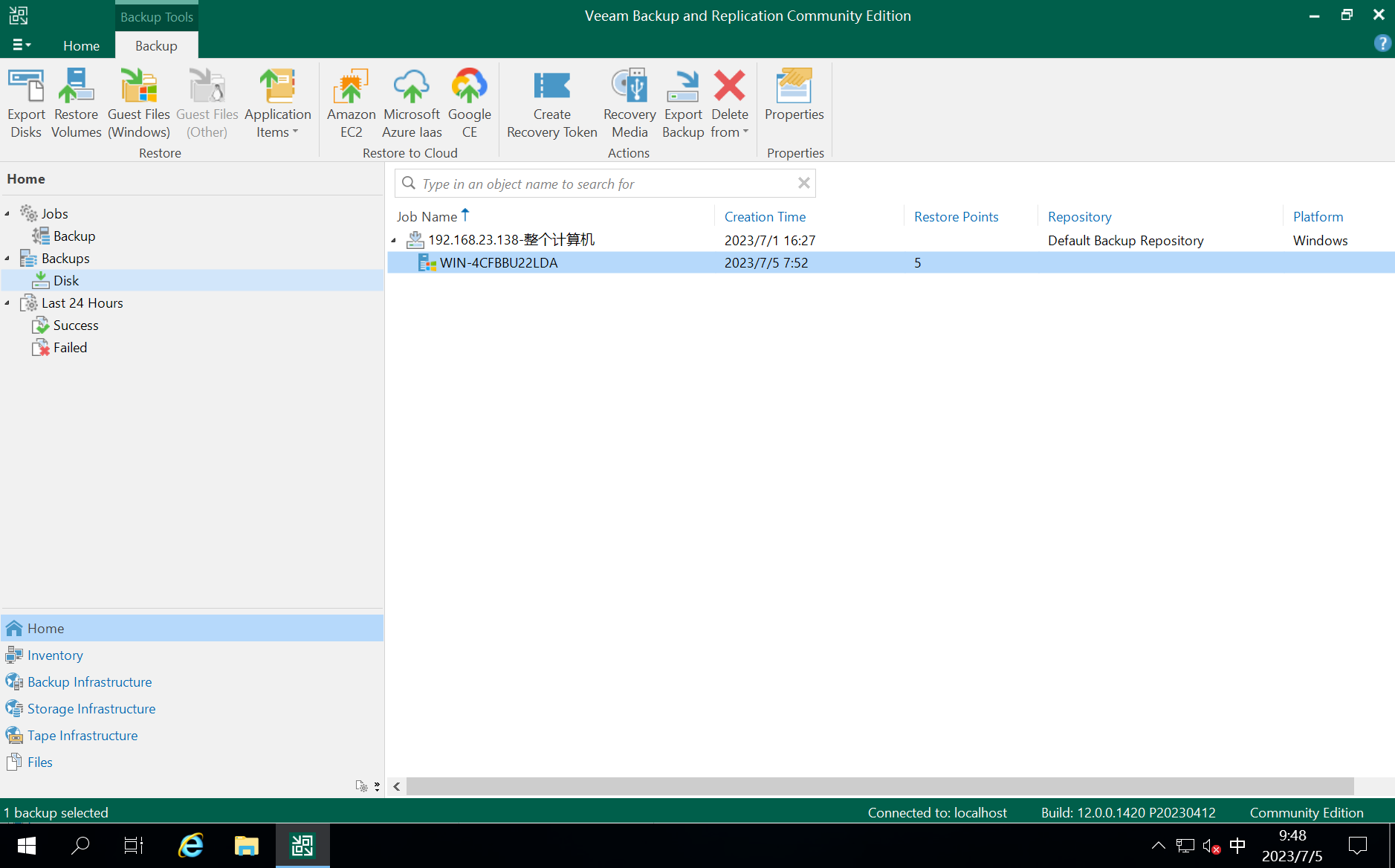Select Jobs in the tree
Screen dimensions: 1395x868
54,214
